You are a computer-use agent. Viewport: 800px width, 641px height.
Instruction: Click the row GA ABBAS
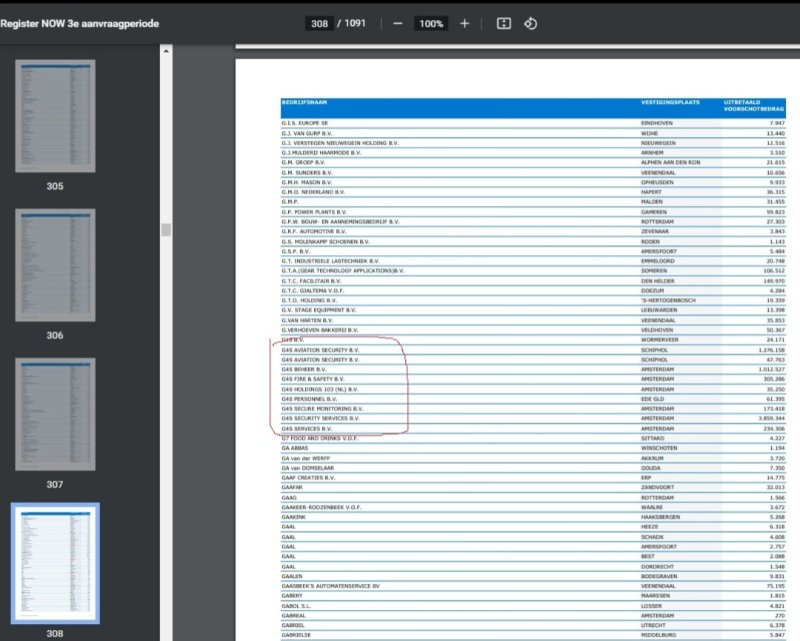coord(533,448)
